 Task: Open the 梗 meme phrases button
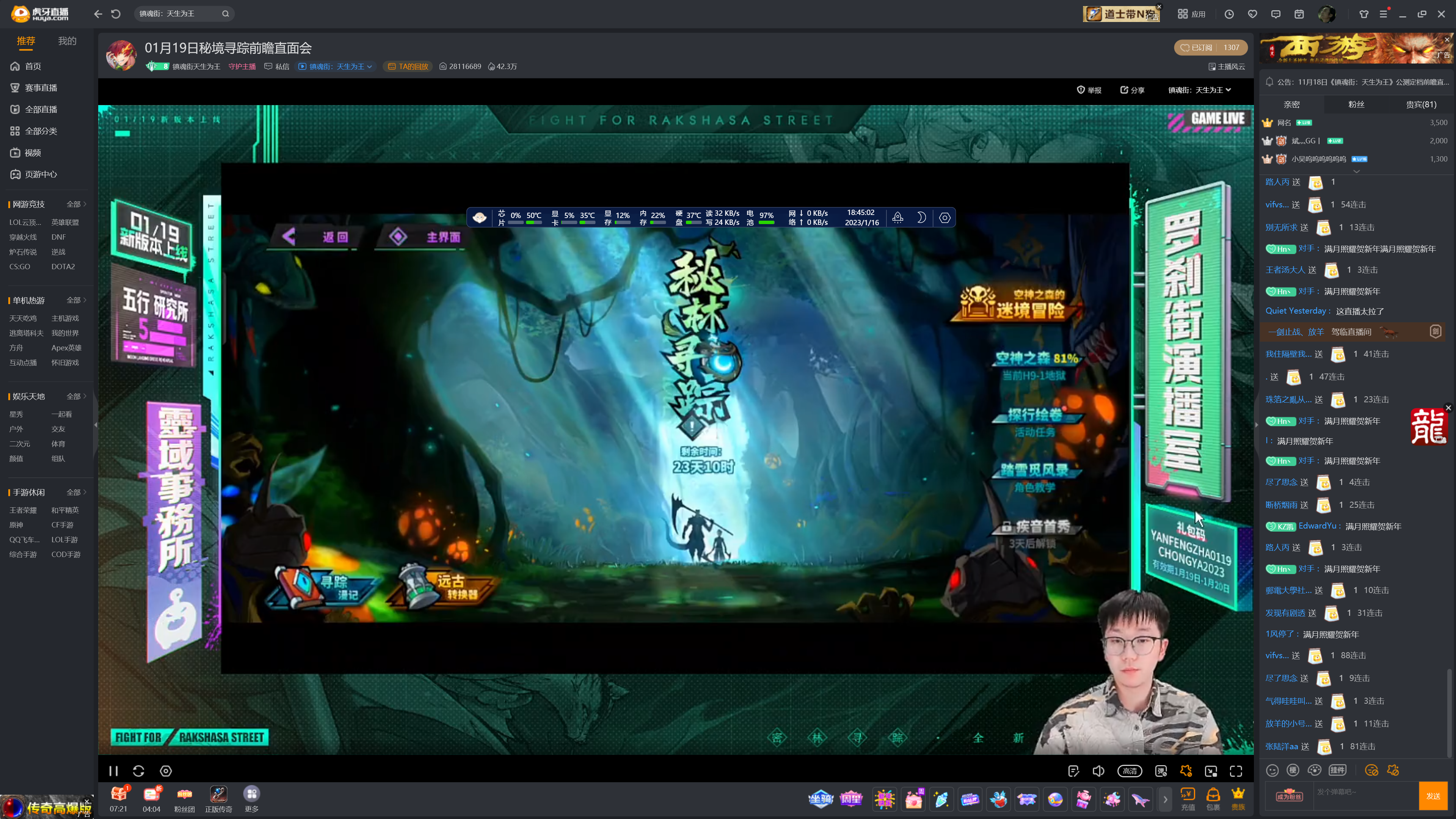point(1293,770)
